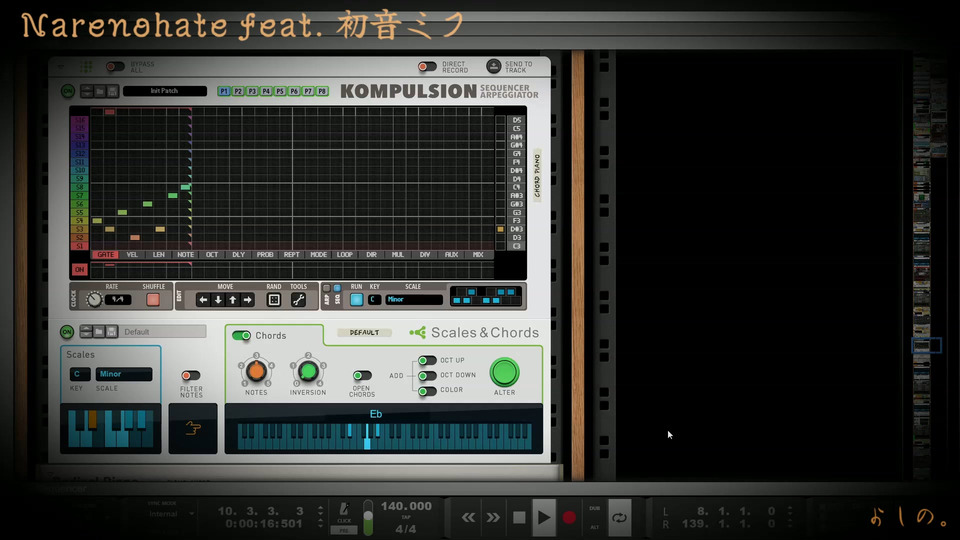Enable Direct Record switch
The image size is (960, 540).
pyautogui.click(x=427, y=66)
